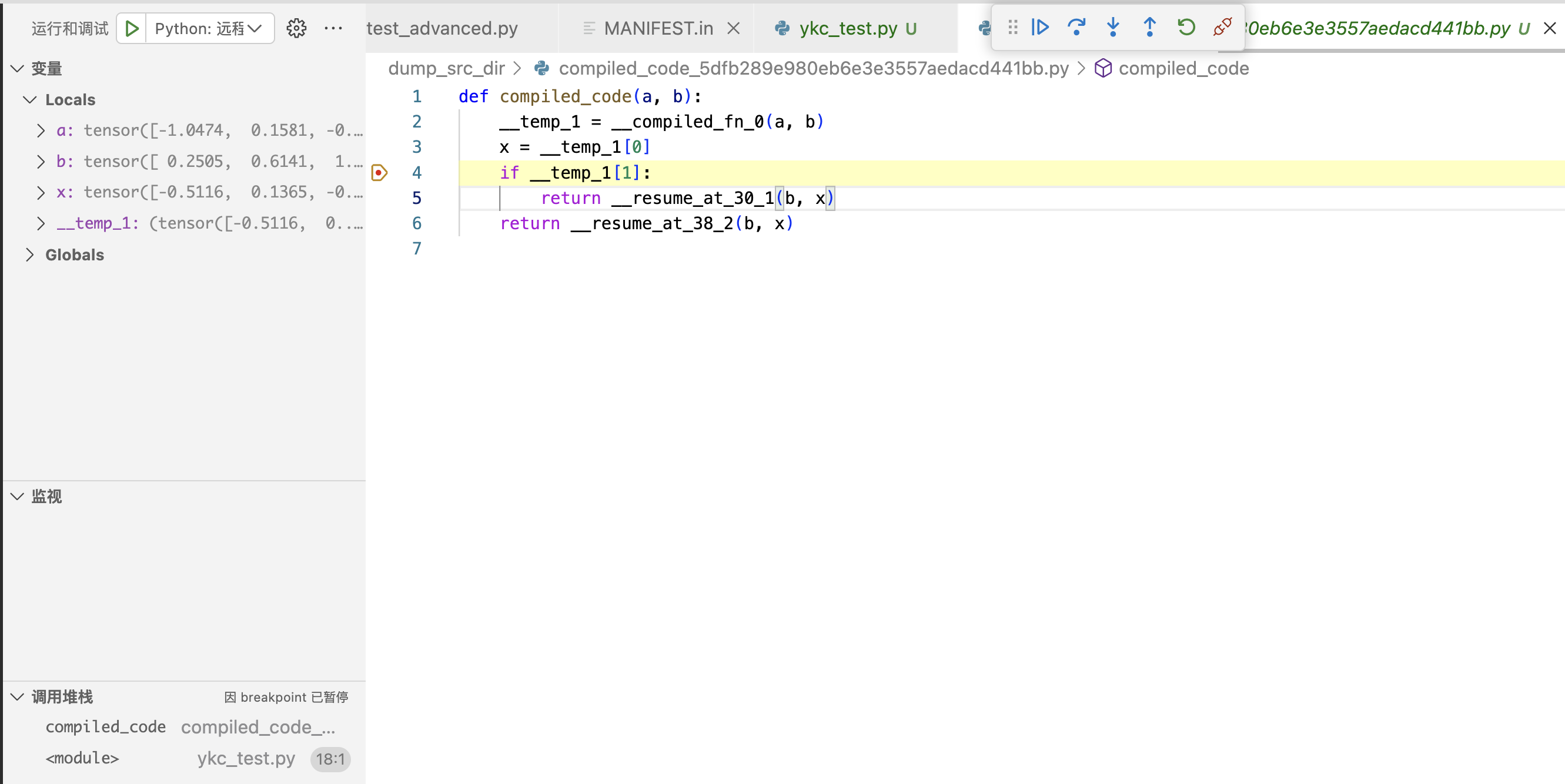Open the run view more actions ellipsis

pos(333,29)
